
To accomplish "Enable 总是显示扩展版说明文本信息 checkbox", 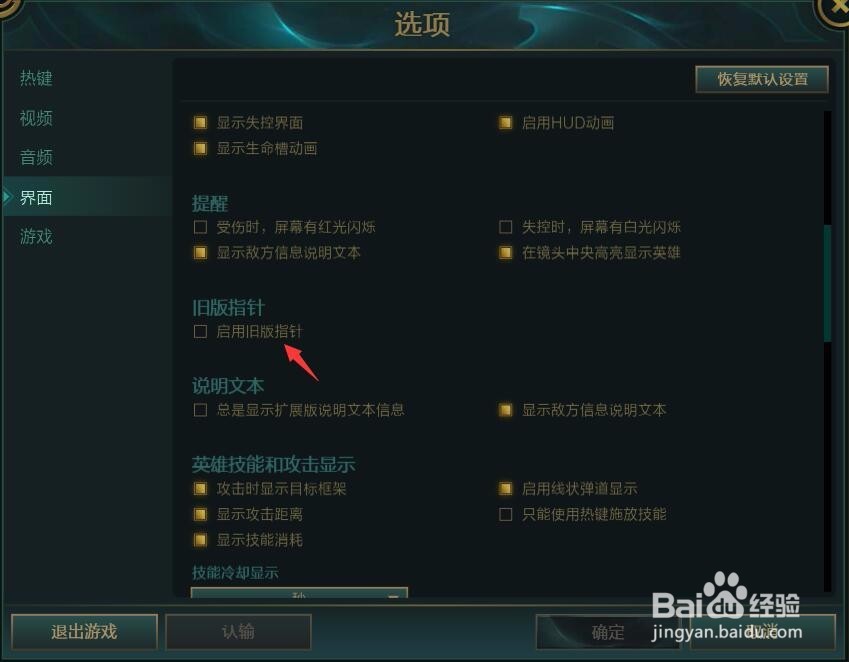I will coord(200,410).
